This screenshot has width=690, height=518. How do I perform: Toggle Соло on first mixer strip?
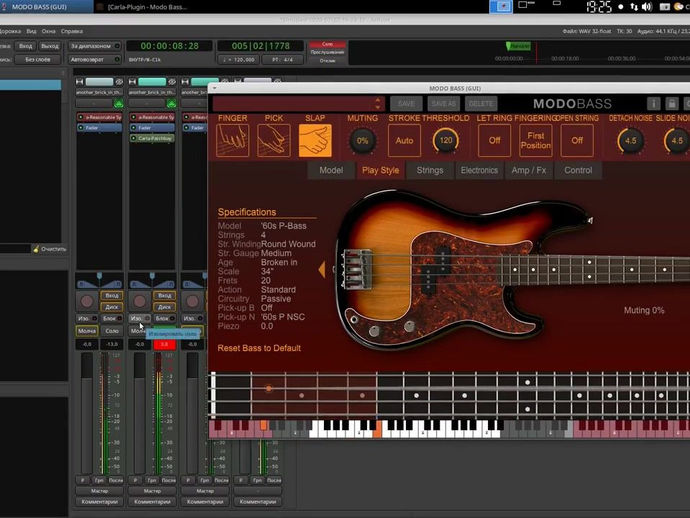pyautogui.click(x=112, y=331)
